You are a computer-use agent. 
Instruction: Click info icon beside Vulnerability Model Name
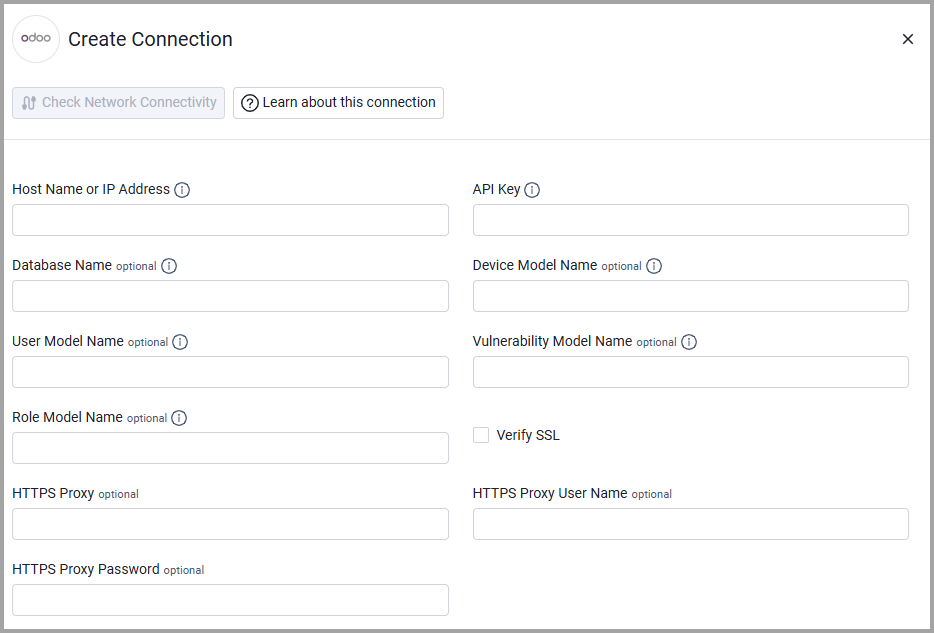tap(689, 342)
